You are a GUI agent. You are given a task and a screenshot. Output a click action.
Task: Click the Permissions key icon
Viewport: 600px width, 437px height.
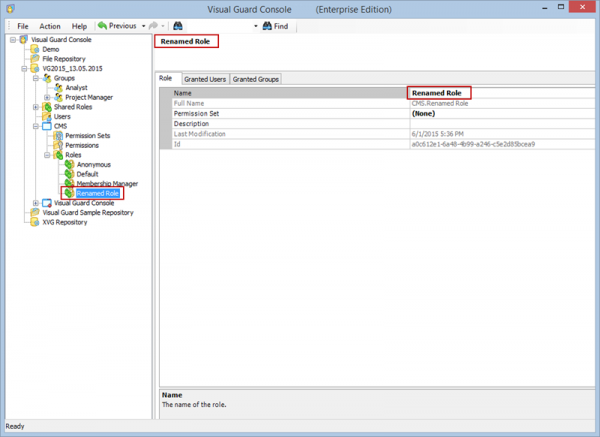point(58,145)
